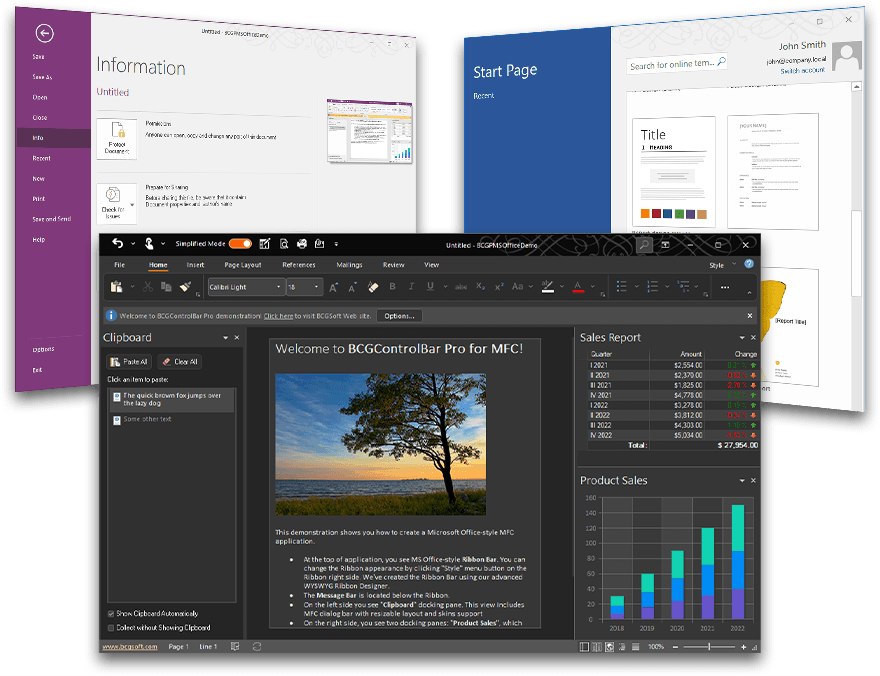Click the multilevel list icon

pyautogui.click(x=683, y=287)
